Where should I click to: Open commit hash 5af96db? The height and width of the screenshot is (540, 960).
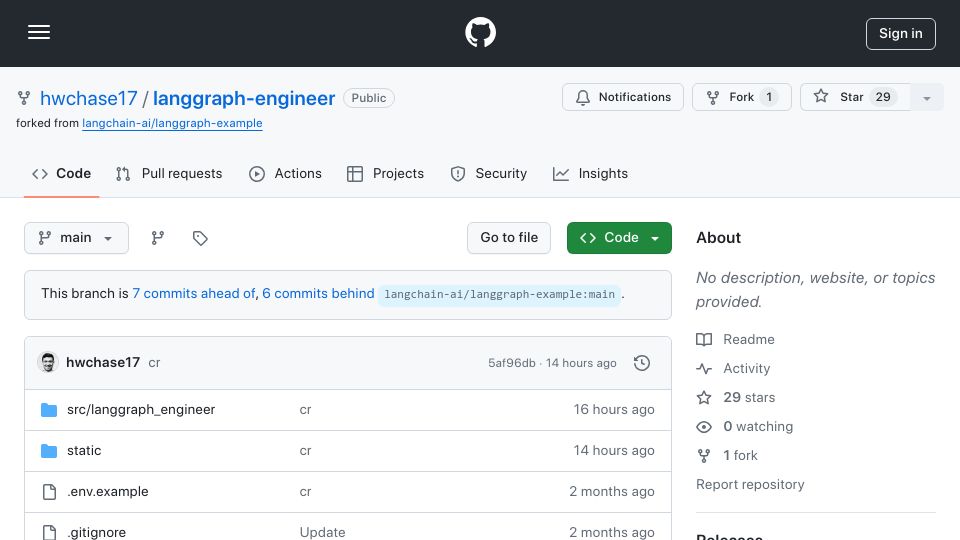click(512, 363)
